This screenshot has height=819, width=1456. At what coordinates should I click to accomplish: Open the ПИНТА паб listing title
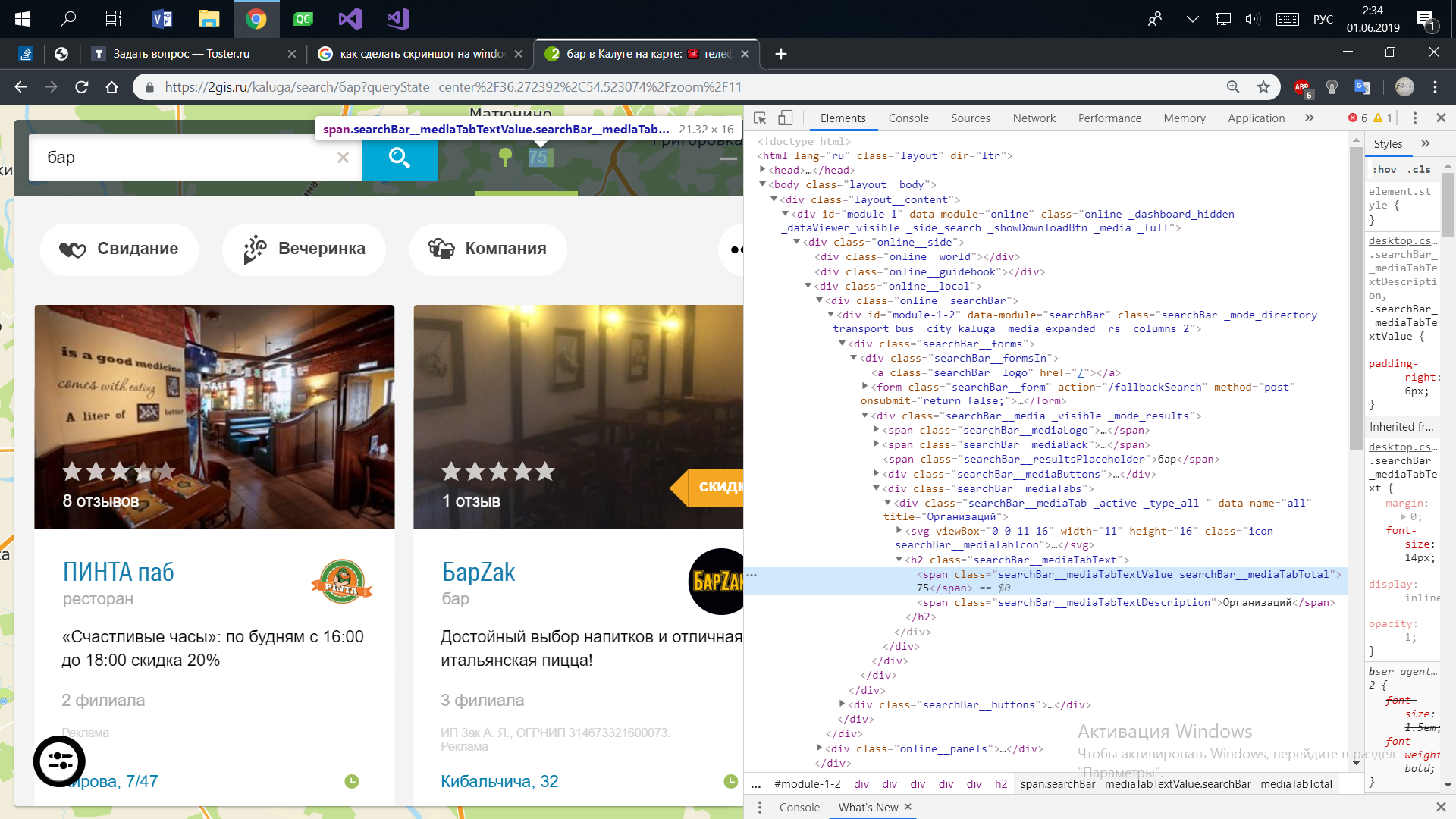[x=118, y=572]
